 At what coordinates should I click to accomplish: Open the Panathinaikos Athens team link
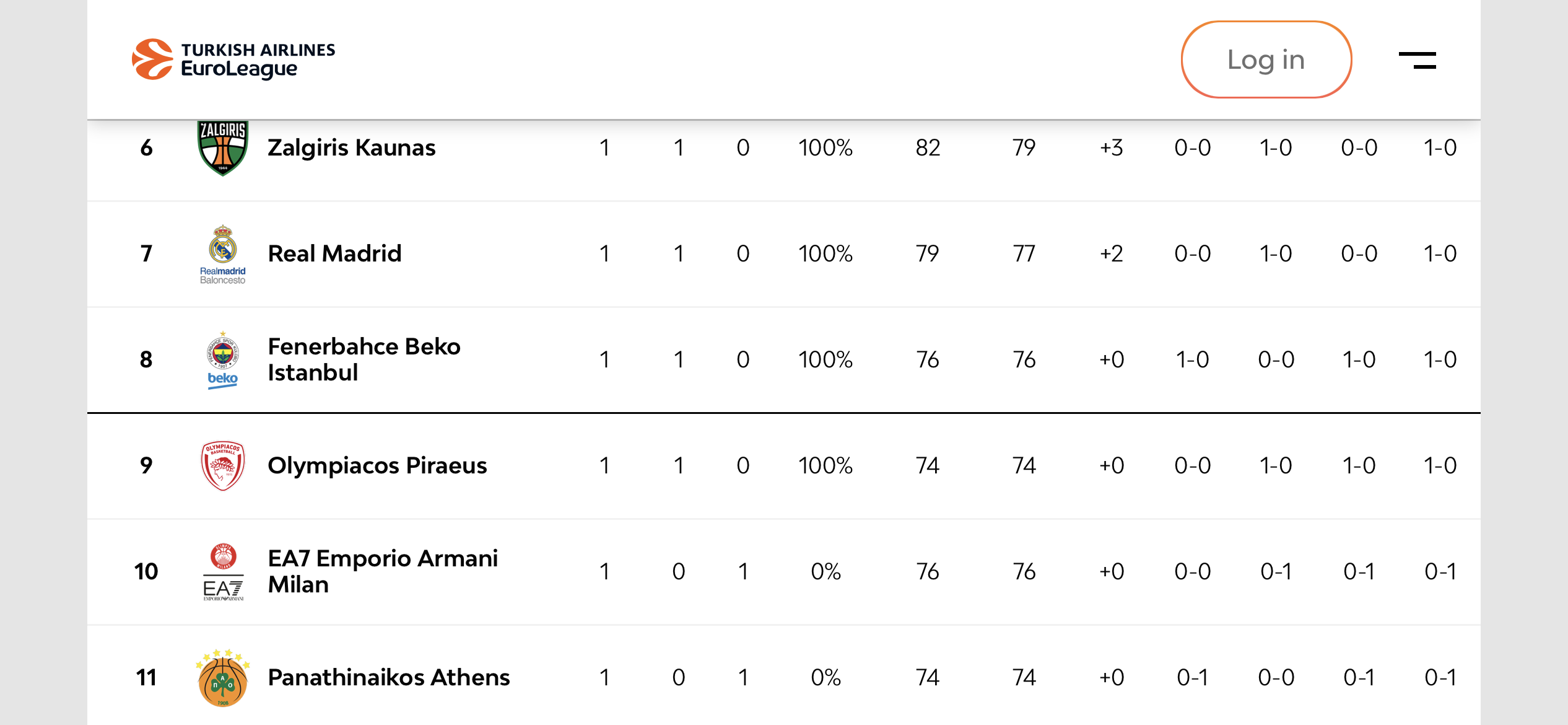pos(389,677)
